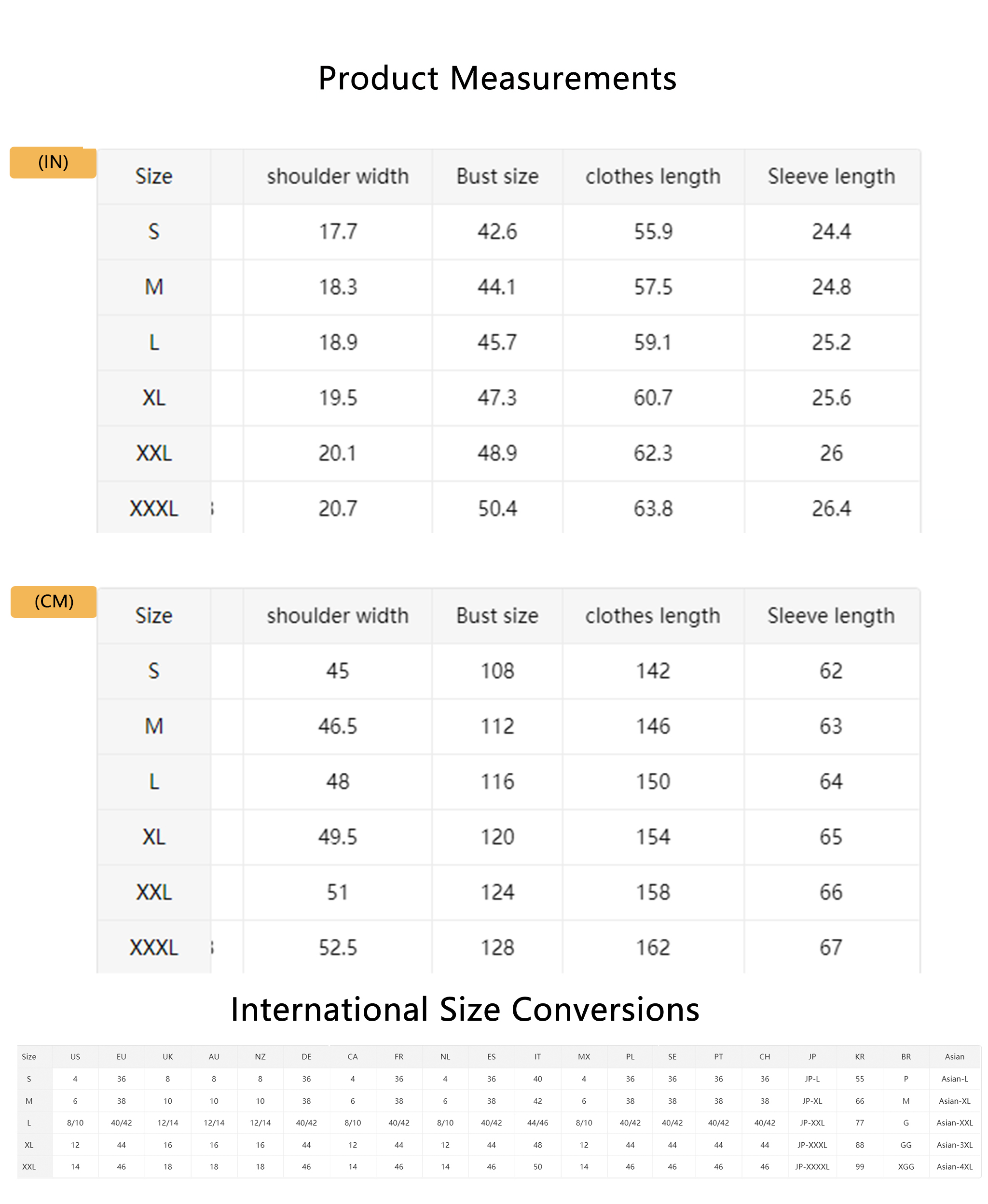Select the XXXL row label in inches table
The width and height of the screenshot is (988, 1204).
154,509
